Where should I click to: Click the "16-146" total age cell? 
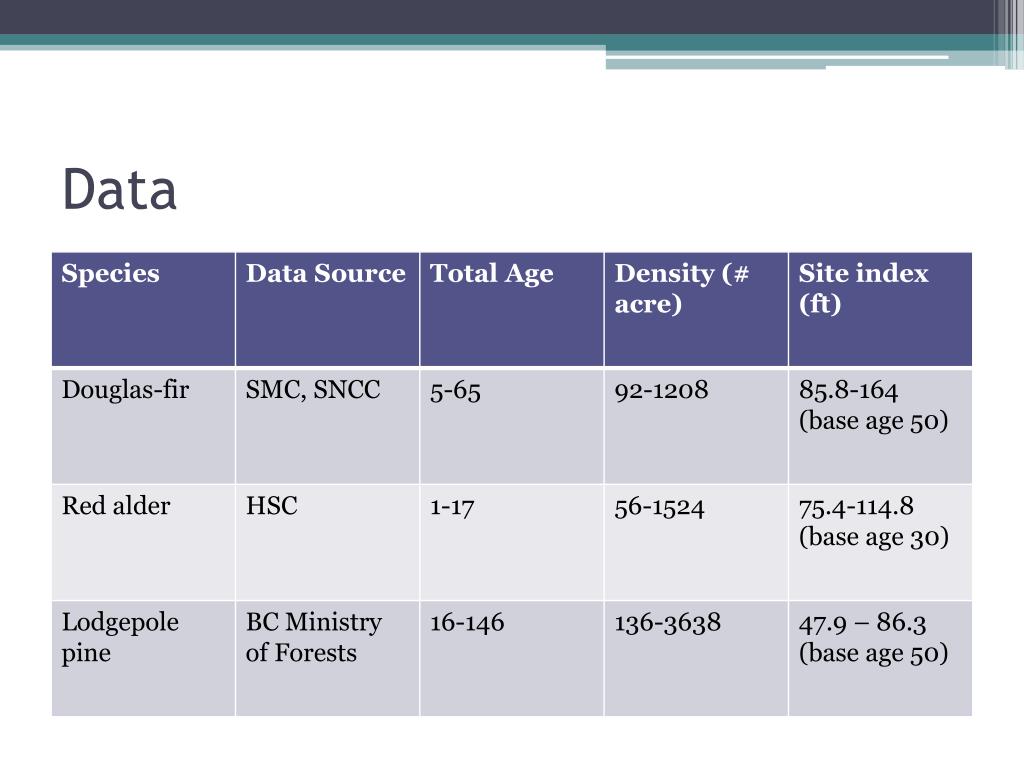click(x=512, y=658)
